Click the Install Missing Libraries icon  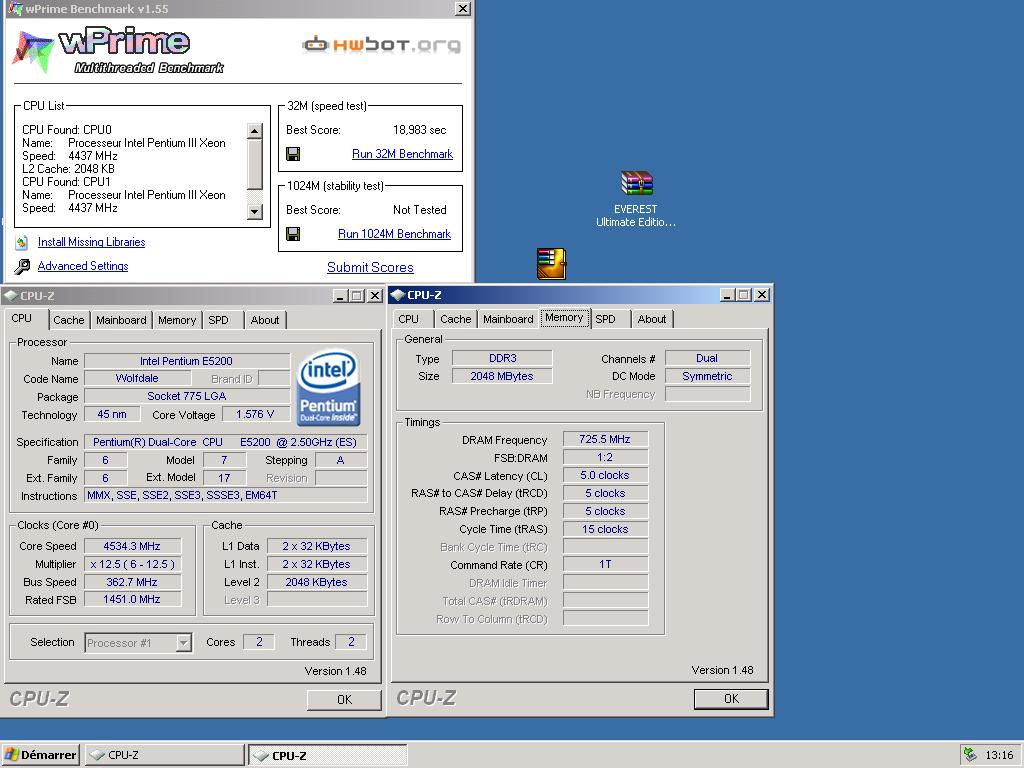point(22,242)
